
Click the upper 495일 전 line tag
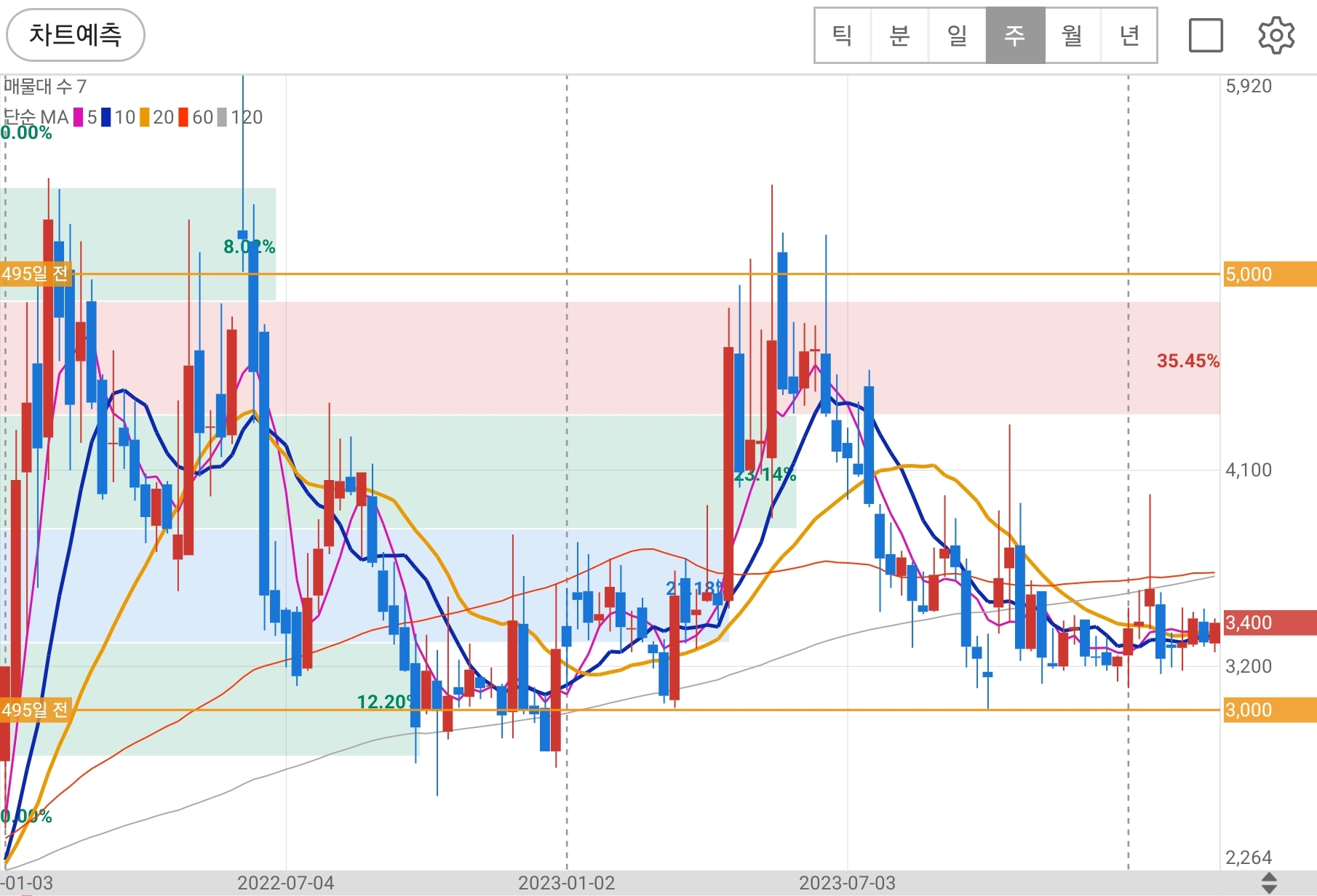(x=36, y=274)
